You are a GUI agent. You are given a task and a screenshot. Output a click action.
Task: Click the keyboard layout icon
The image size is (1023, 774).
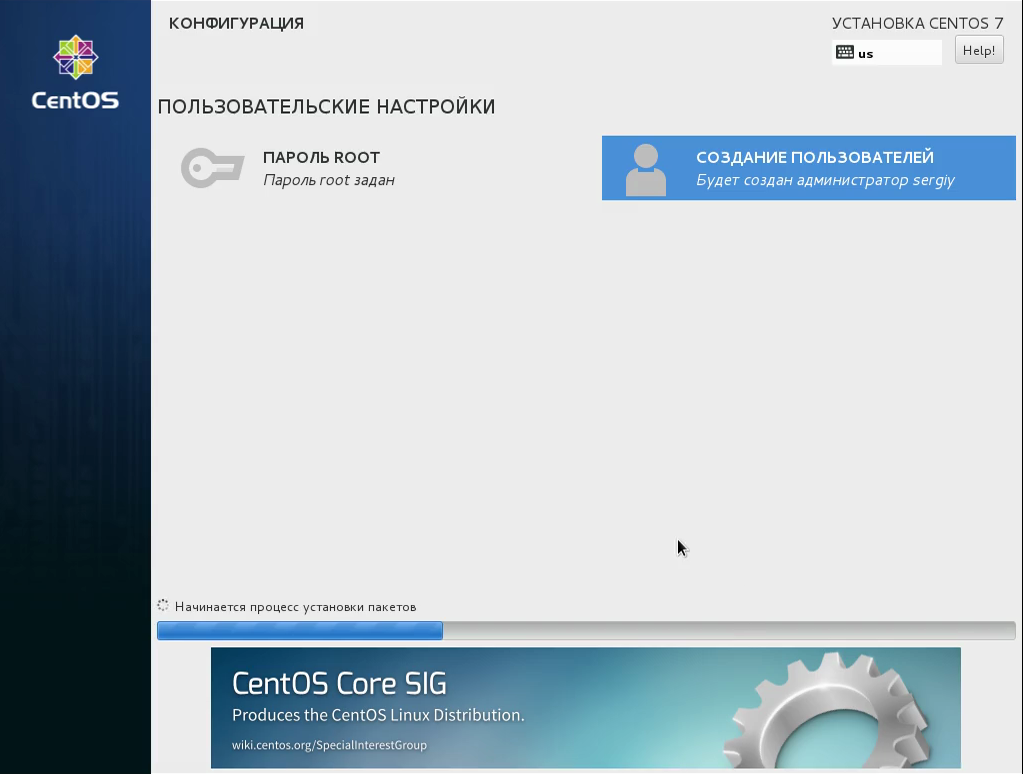845,52
